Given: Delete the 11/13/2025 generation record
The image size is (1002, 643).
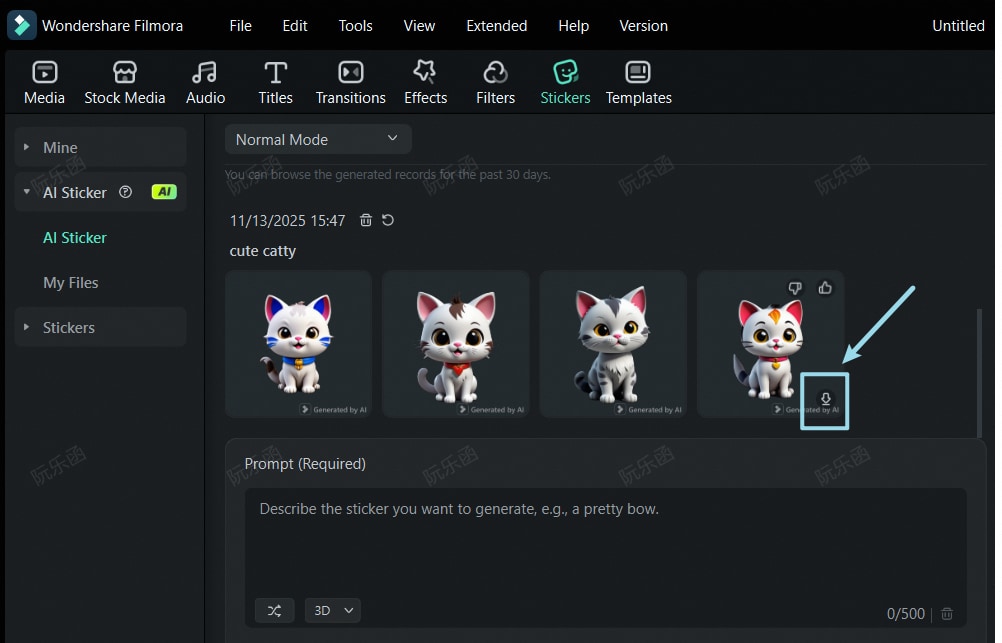Looking at the screenshot, I should tap(366, 220).
